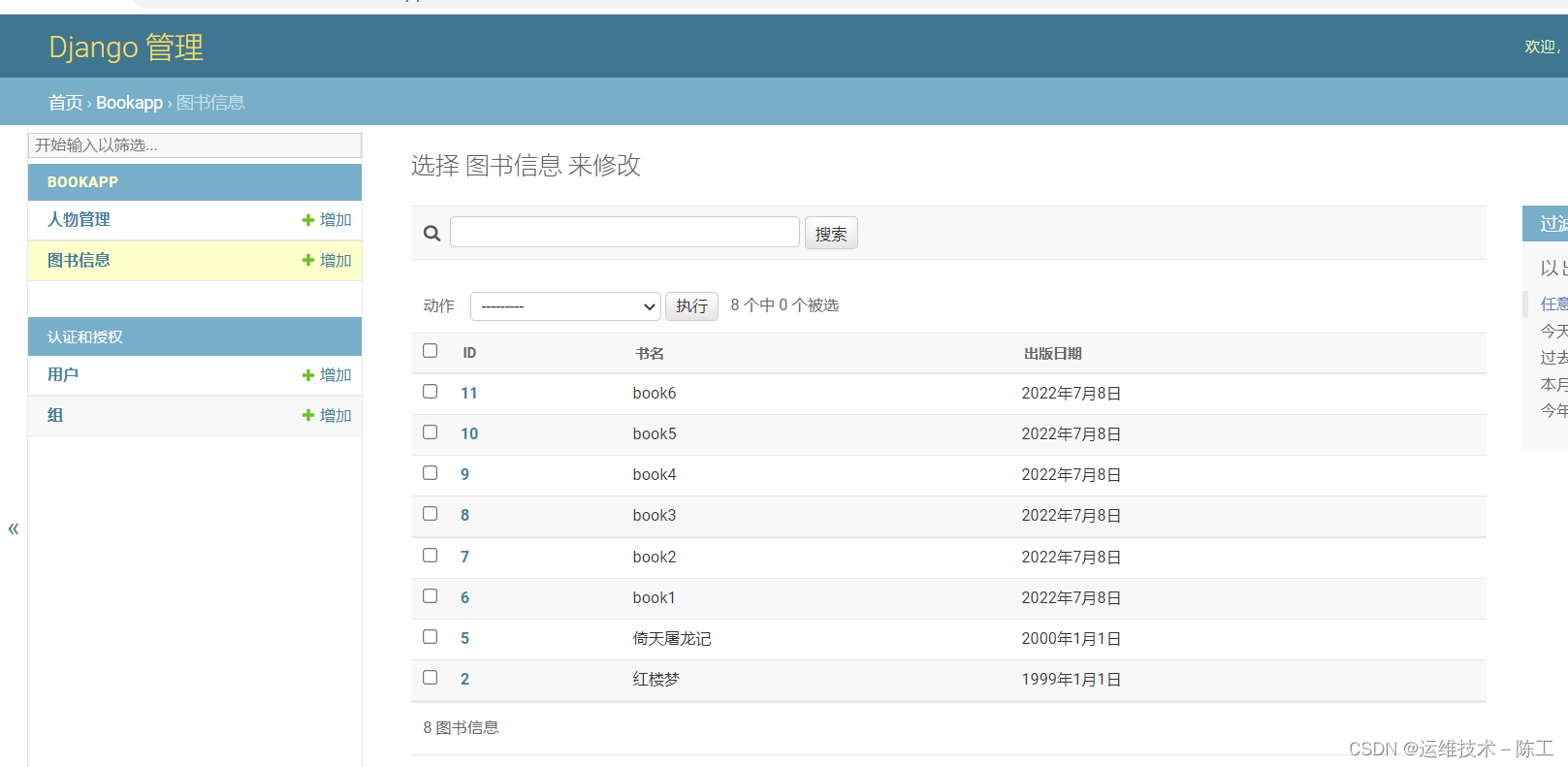Viewport: 1568px width, 767px height.
Task: Check the box for book3 row
Action: 431,514
